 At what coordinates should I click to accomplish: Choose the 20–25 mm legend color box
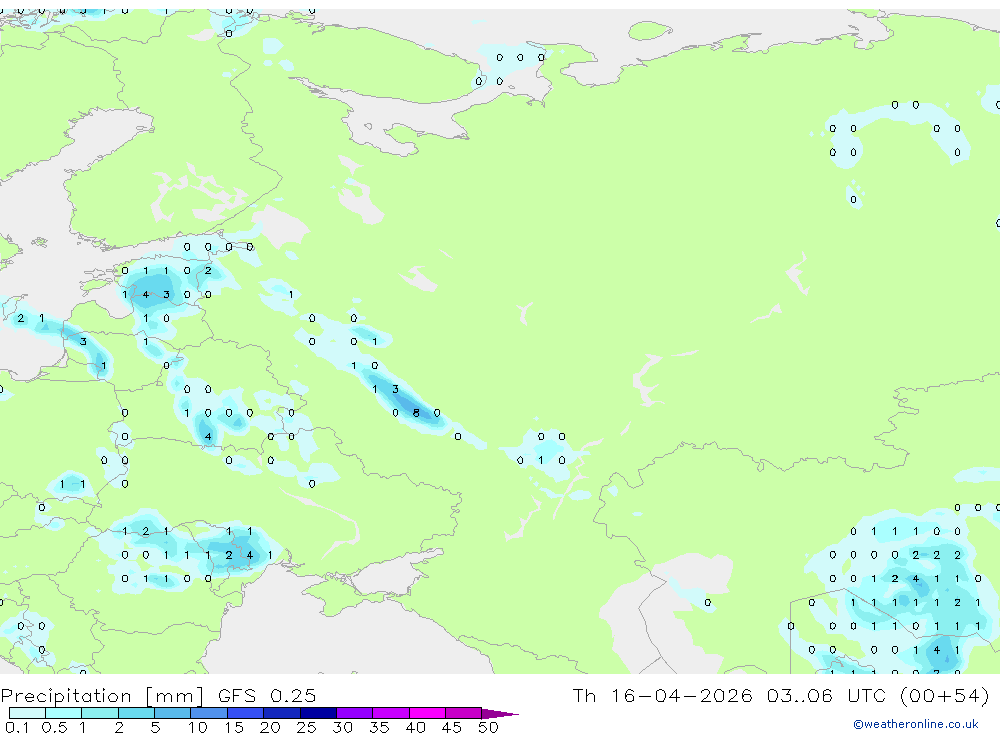point(282,713)
